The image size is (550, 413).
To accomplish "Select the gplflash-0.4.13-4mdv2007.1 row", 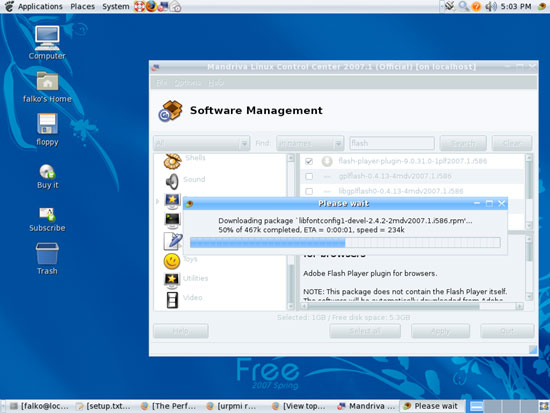I will point(412,176).
